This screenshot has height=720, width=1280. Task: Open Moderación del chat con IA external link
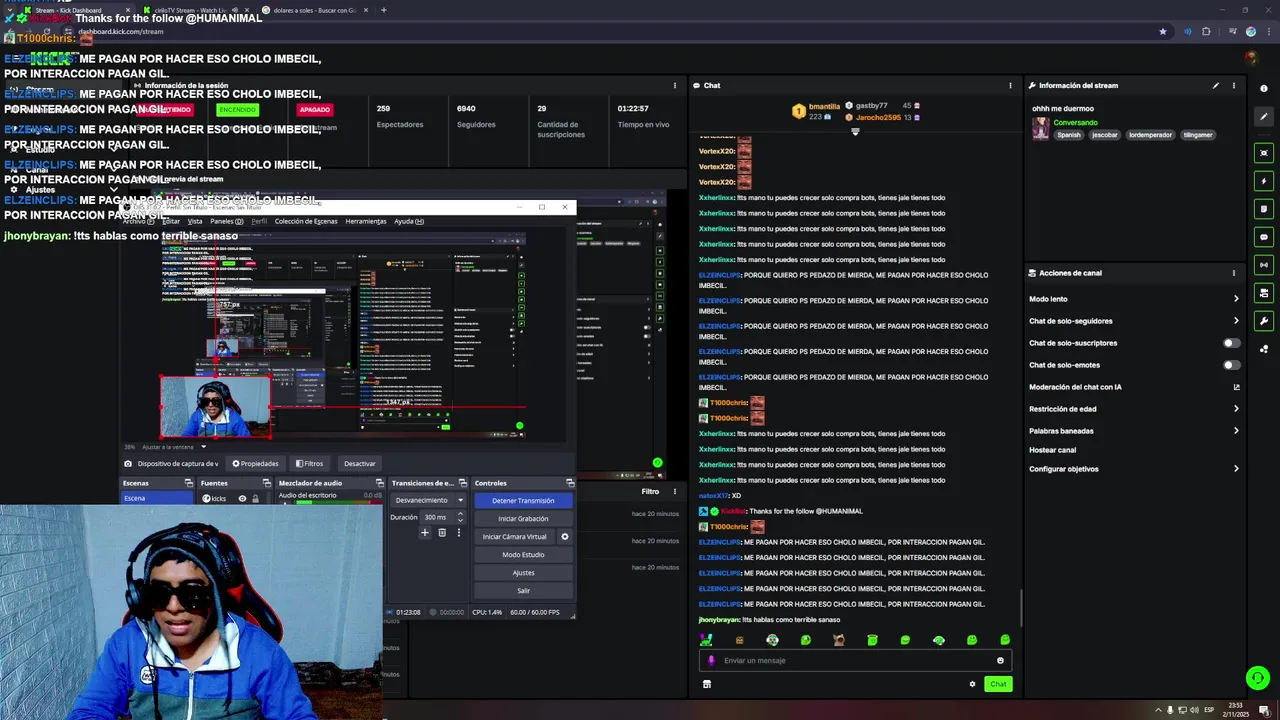pyautogui.click(x=1236, y=387)
